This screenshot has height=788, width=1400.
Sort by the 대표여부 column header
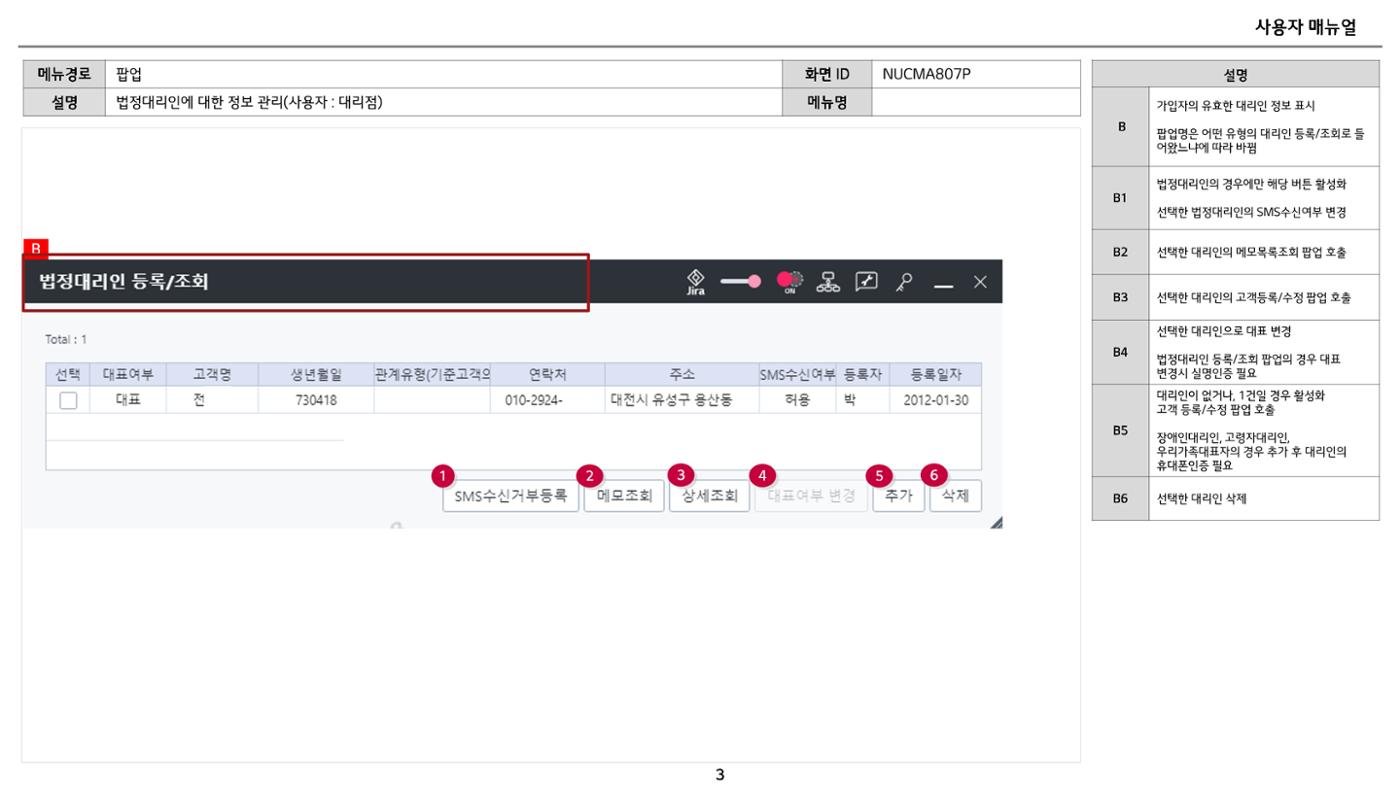click(x=128, y=375)
